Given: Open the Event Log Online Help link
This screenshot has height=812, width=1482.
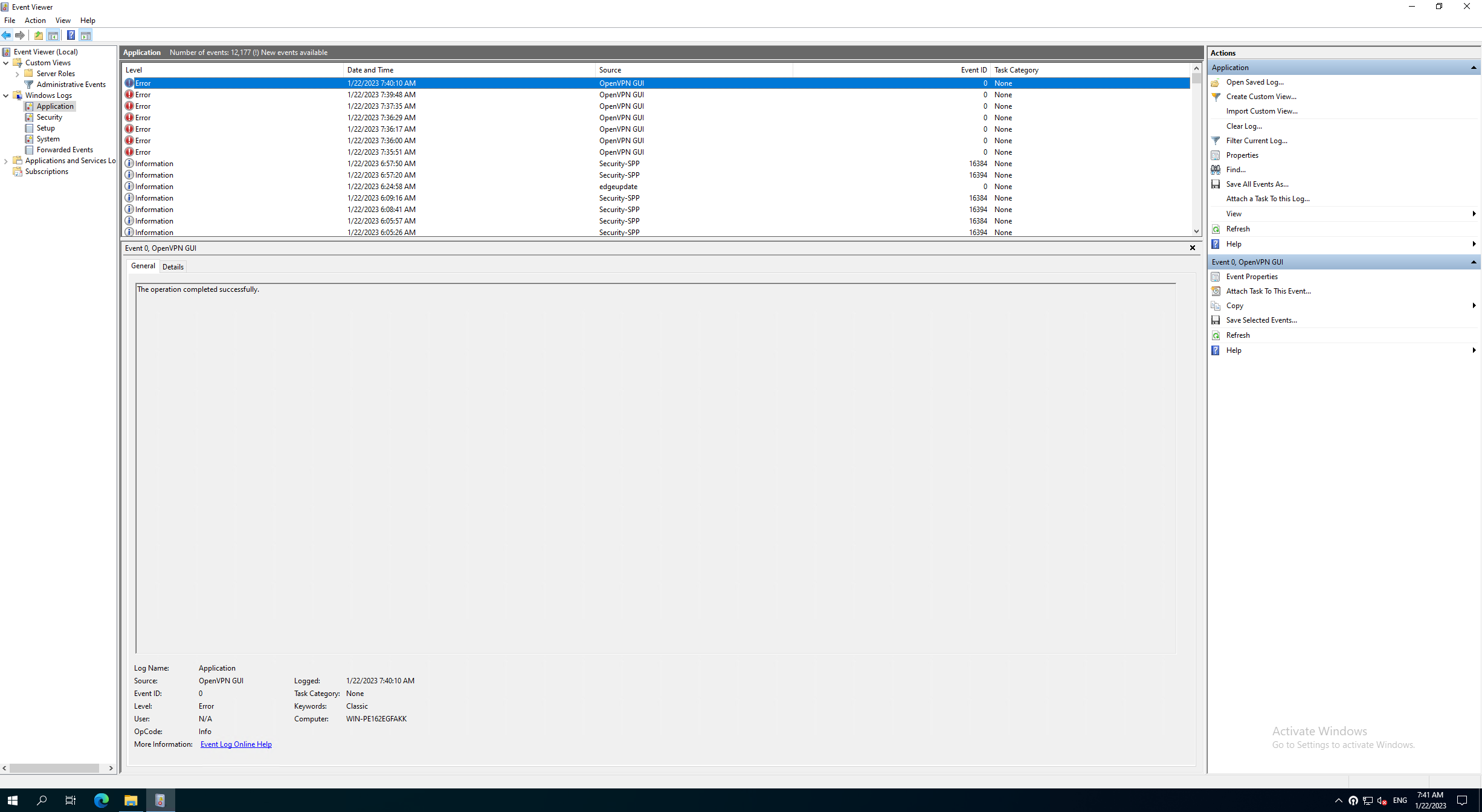Looking at the screenshot, I should [x=236, y=744].
